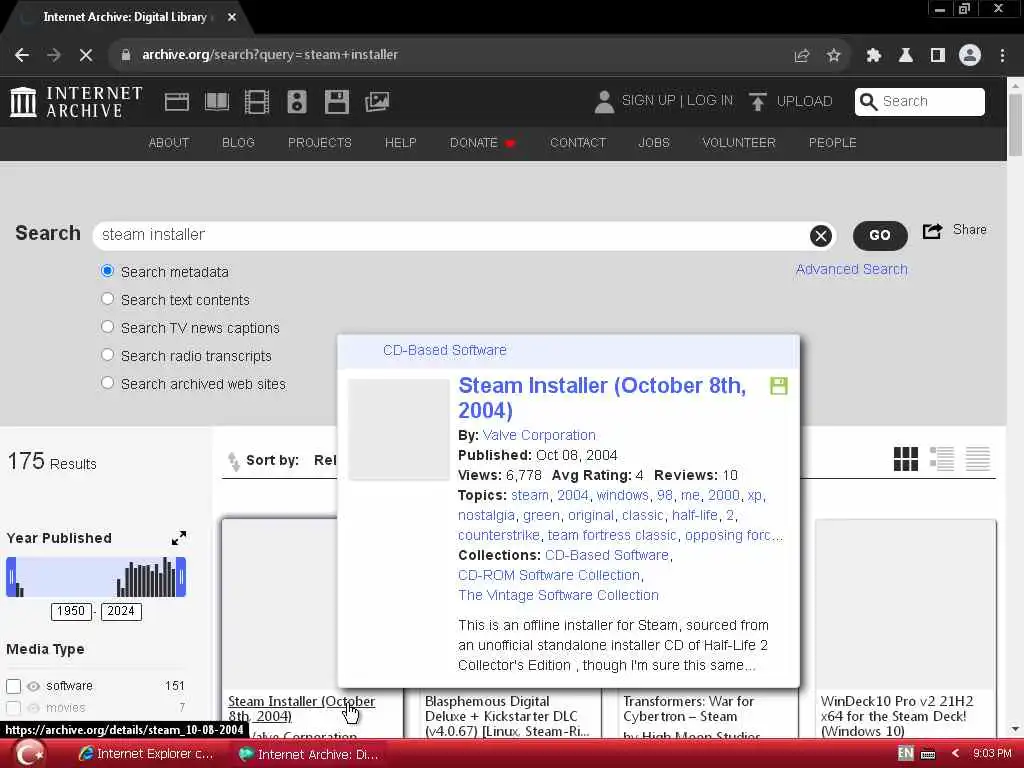Open Advanced Search link

point(852,270)
